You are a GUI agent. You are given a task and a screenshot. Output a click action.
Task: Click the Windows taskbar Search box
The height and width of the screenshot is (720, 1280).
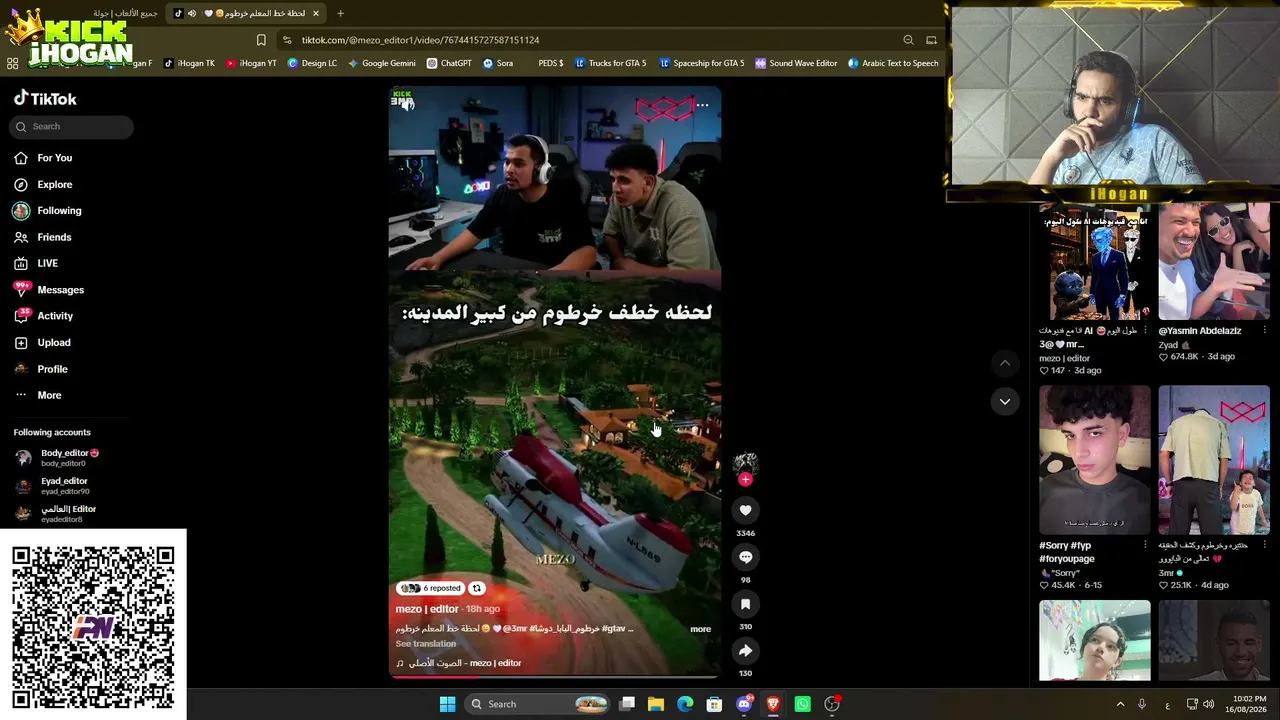click(x=538, y=704)
